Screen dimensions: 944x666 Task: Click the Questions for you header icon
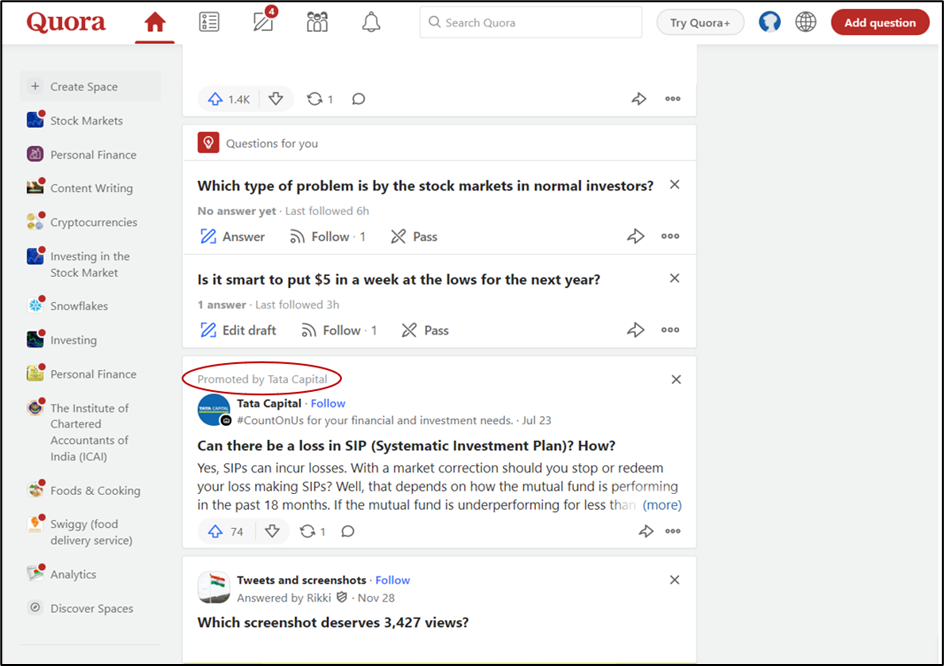tap(208, 143)
